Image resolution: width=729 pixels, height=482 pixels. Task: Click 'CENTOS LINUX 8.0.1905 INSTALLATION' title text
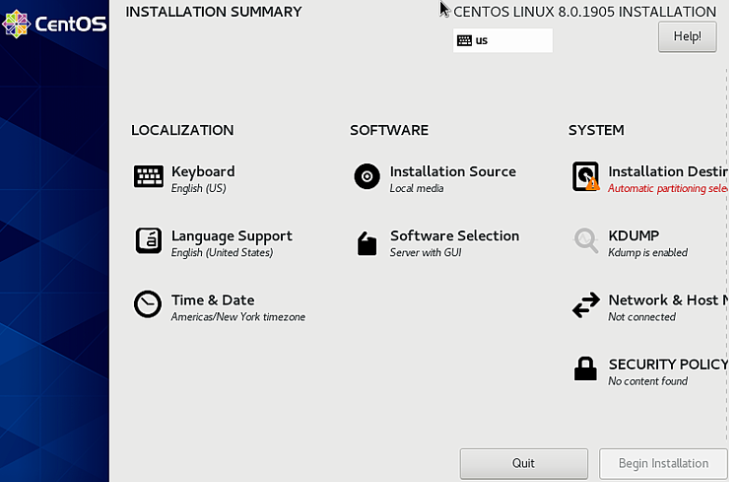[584, 12]
